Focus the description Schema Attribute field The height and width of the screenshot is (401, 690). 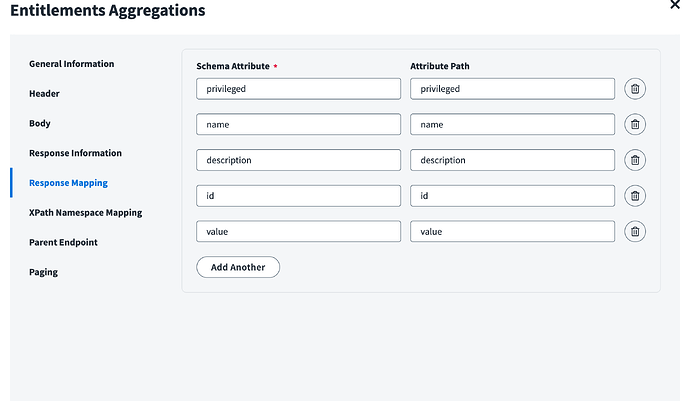(298, 160)
